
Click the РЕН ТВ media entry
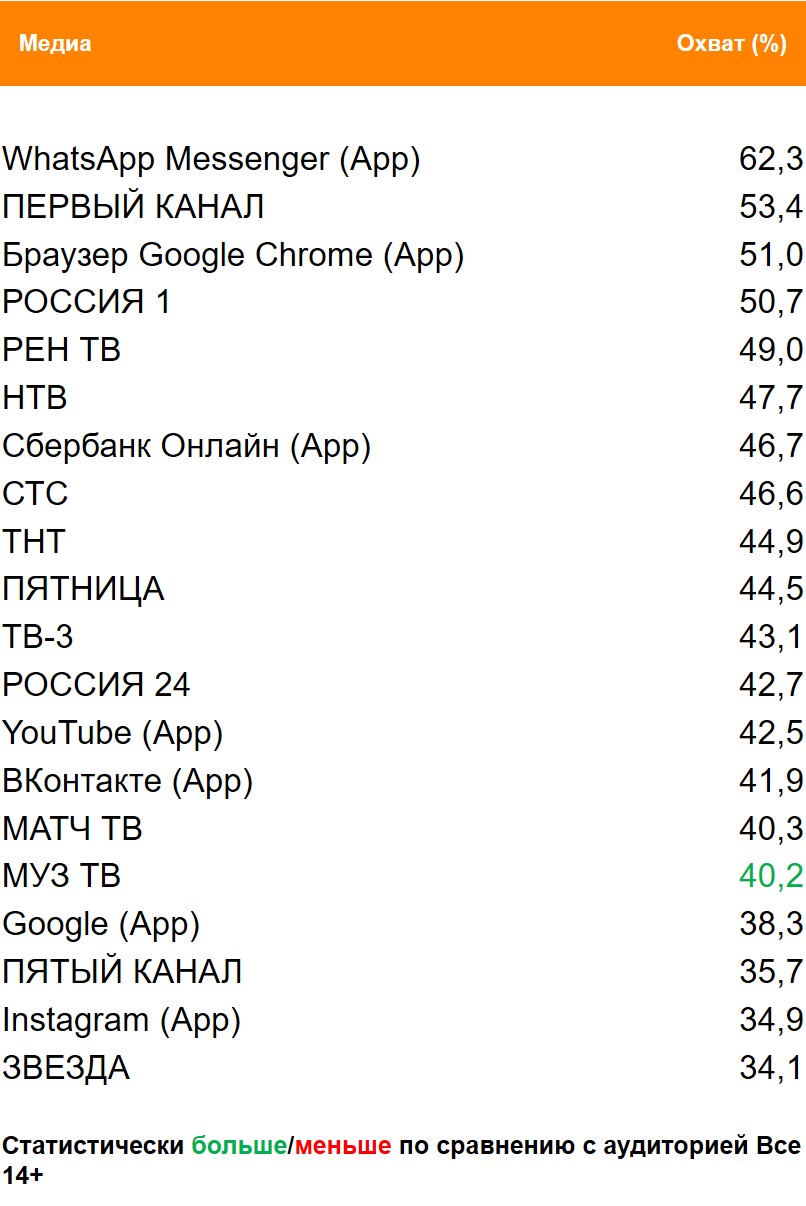pyautogui.click(x=61, y=350)
